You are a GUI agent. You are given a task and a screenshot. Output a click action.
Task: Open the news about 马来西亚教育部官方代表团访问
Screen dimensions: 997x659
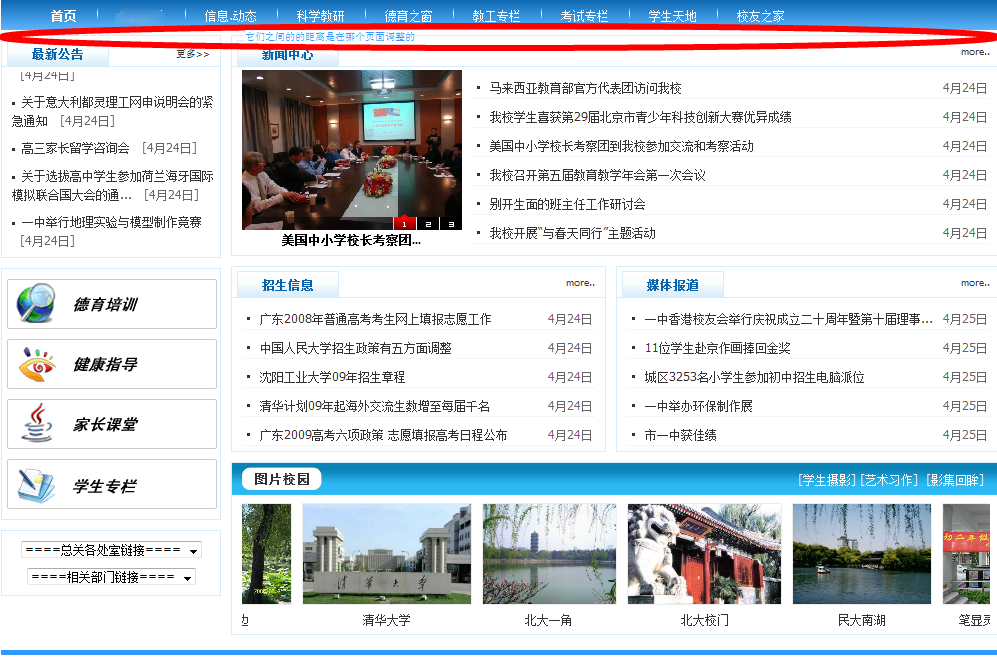pos(585,88)
